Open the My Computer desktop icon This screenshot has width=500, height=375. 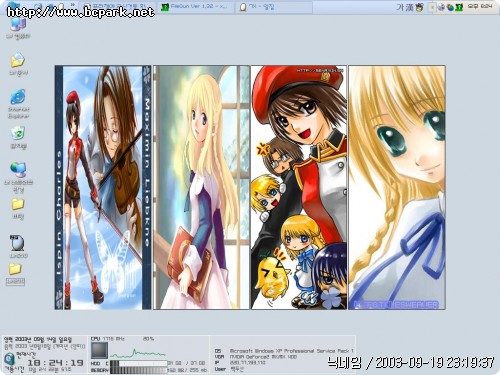pos(17,25)
